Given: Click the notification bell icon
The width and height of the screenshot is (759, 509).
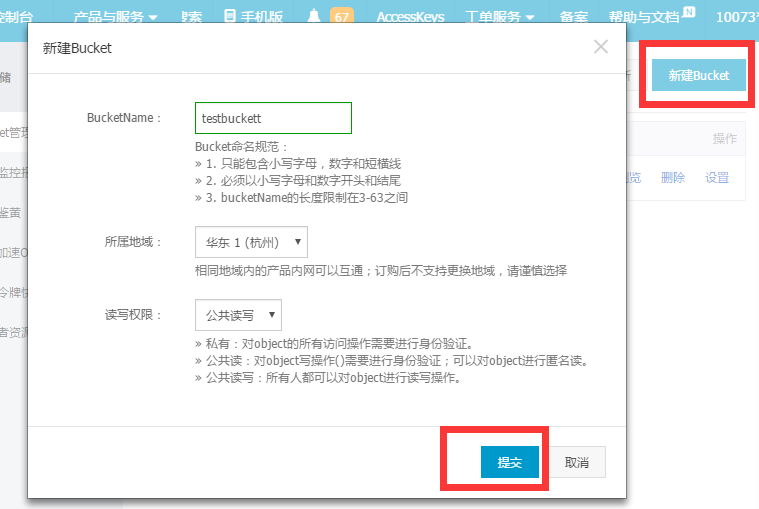Looking at the screenshot, I should [315, 17].
